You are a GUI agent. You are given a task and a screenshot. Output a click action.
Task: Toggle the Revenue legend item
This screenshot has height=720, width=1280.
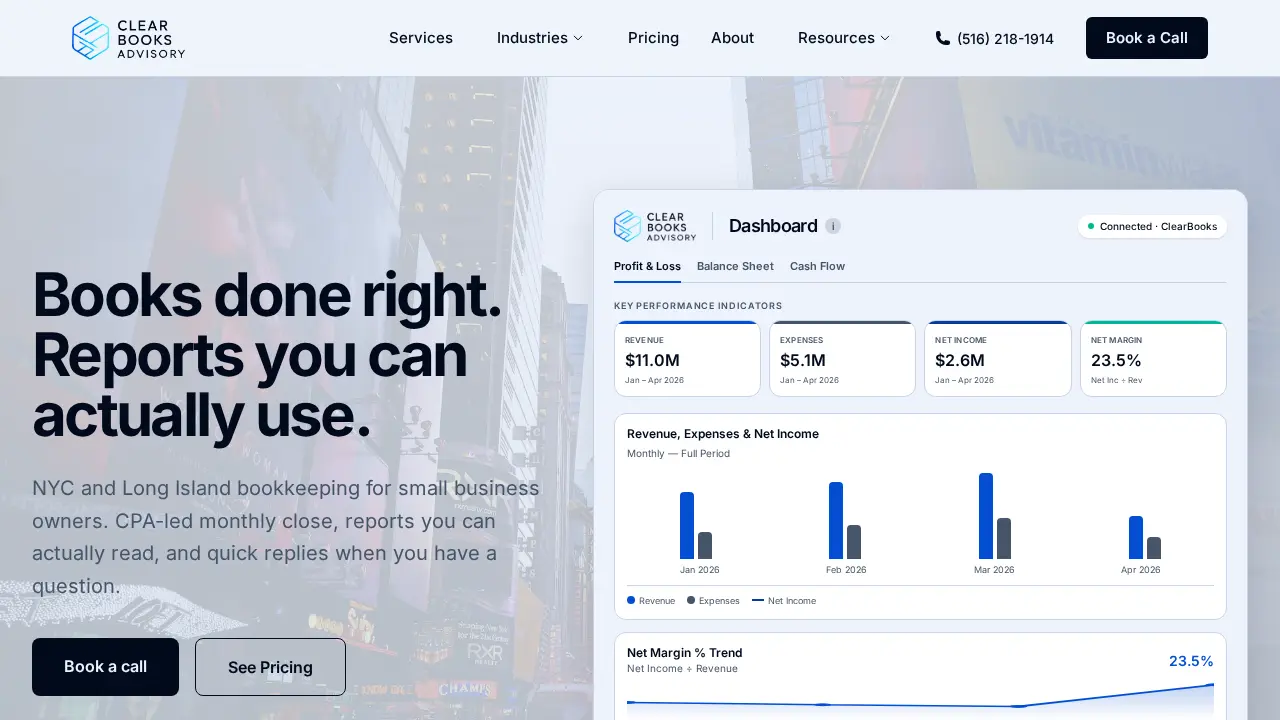point(651,601)
